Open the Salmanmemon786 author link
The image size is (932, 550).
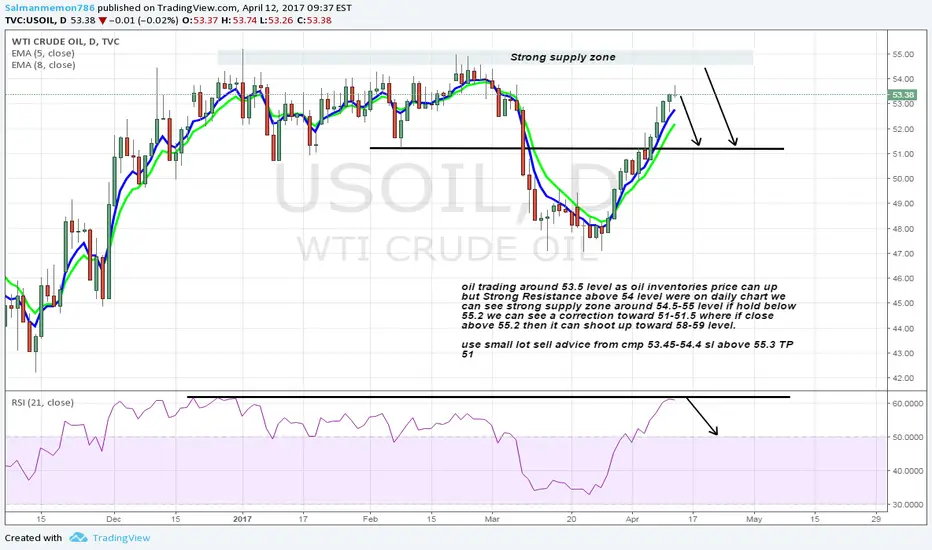coord(50,8)
